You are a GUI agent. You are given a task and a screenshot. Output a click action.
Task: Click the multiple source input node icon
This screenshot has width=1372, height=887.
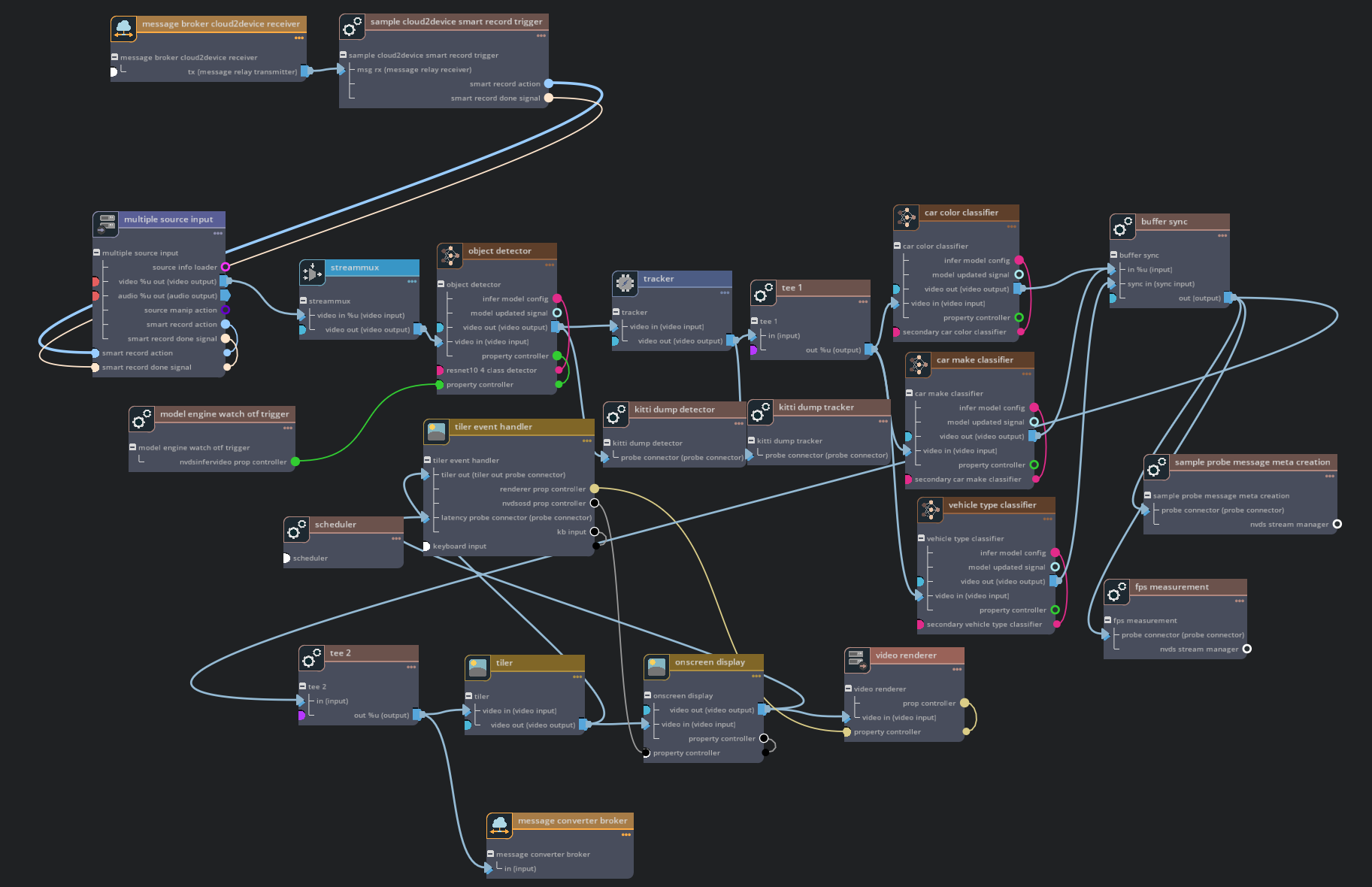[x=105, y=224]
